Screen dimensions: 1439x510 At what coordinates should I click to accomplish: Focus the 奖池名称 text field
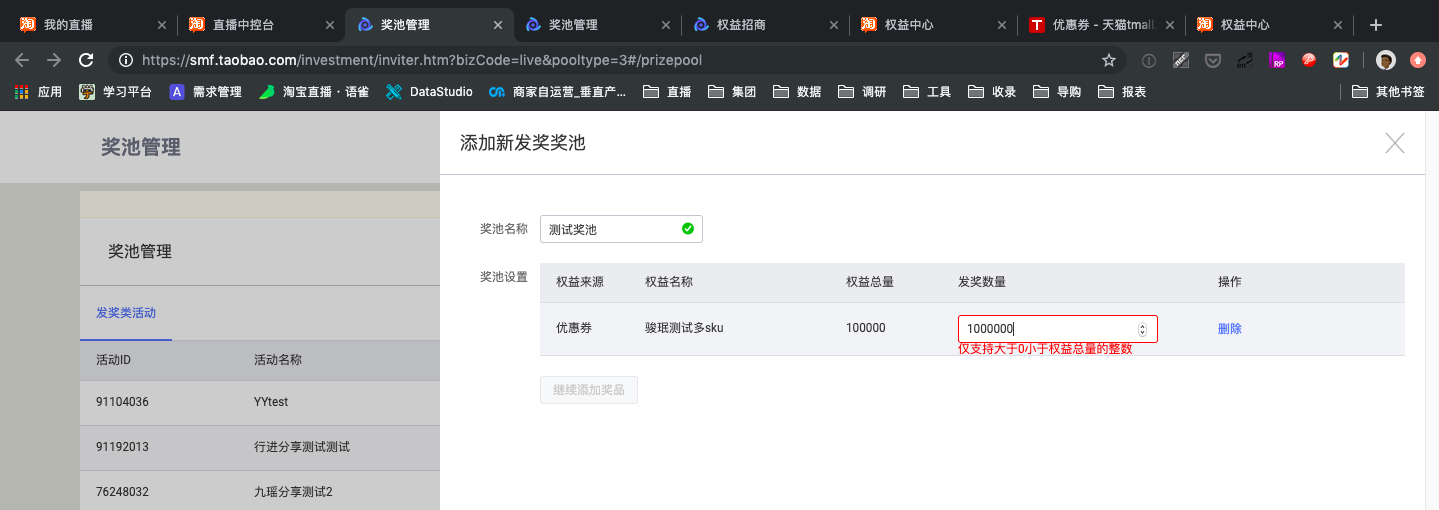pyautogui.click(x=621, y=229)
